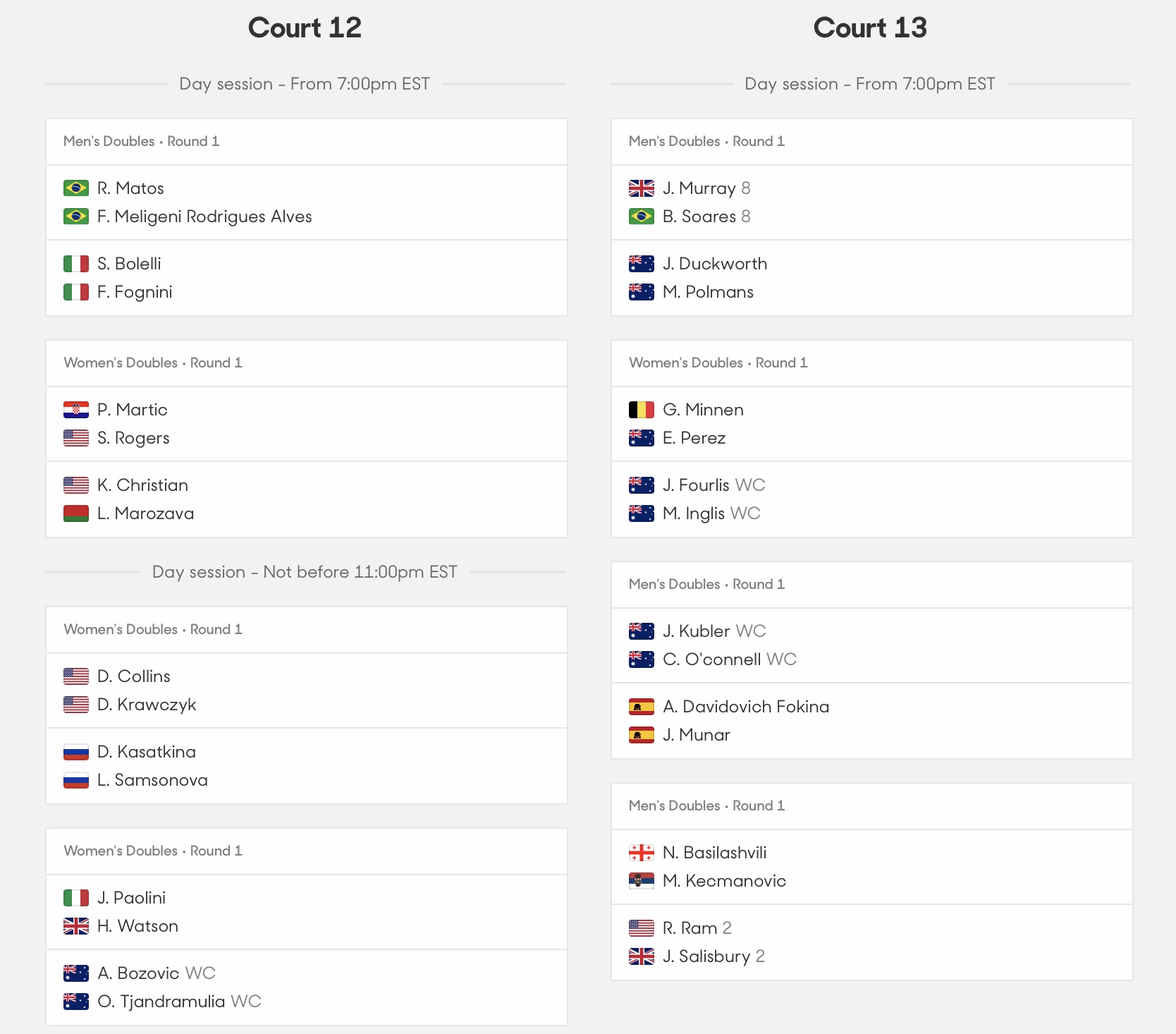The height and width of the screenshot is (1034, 1176).
Task: Click the Belarus flag next to L. Marozava
Action: [76, 513]
